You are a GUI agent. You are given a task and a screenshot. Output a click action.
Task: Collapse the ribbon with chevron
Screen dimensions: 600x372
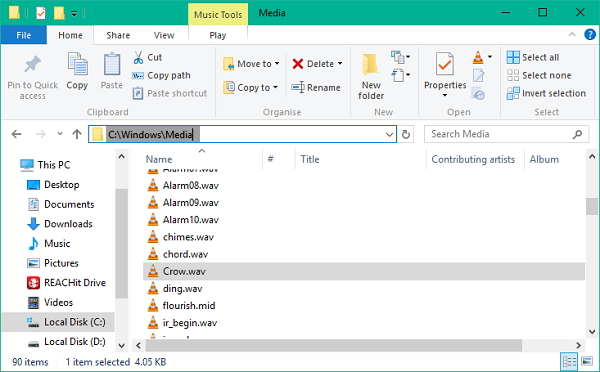coord(572,35)
